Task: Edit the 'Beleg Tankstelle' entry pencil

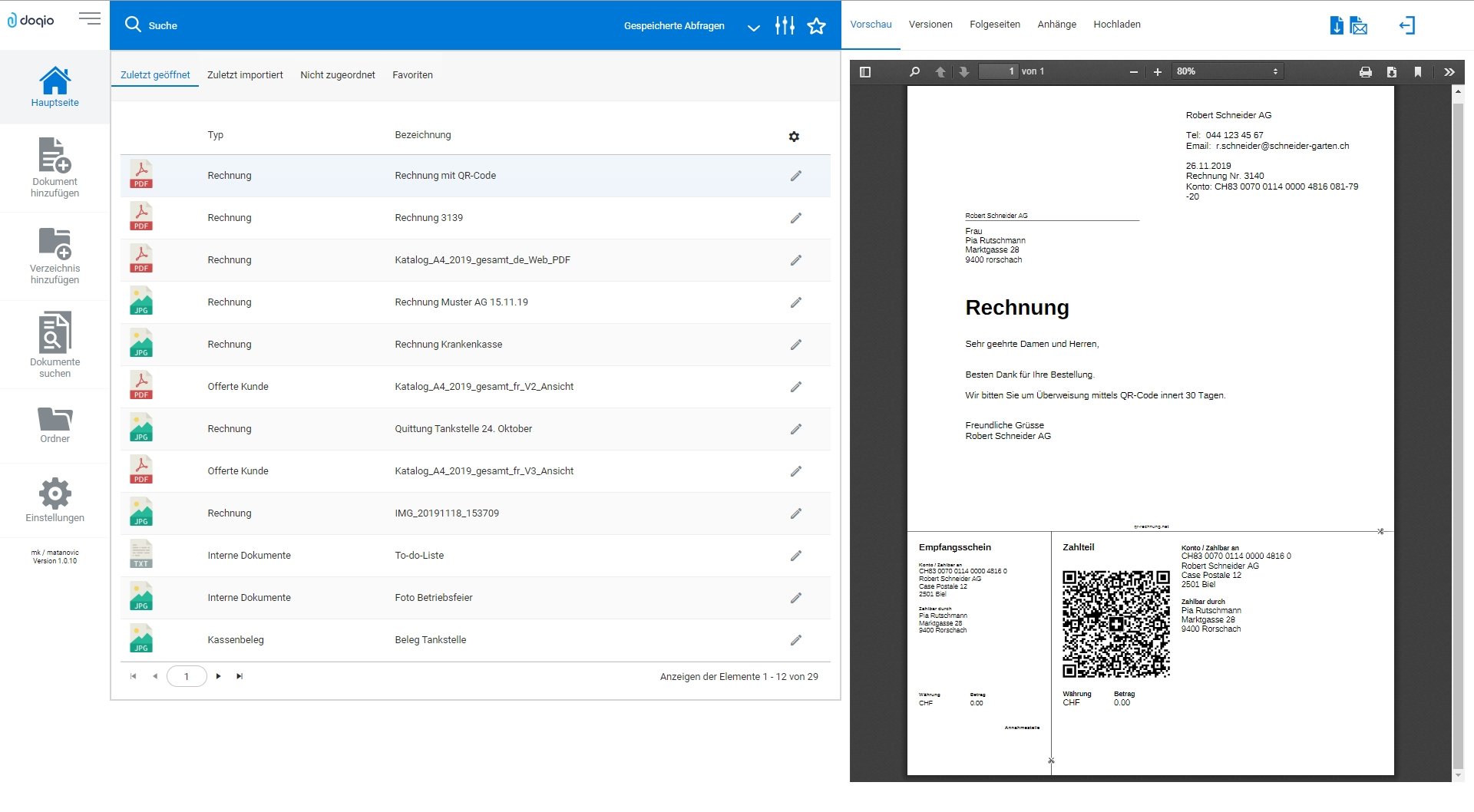Action: pyautogui.click(x=796, y=640)
